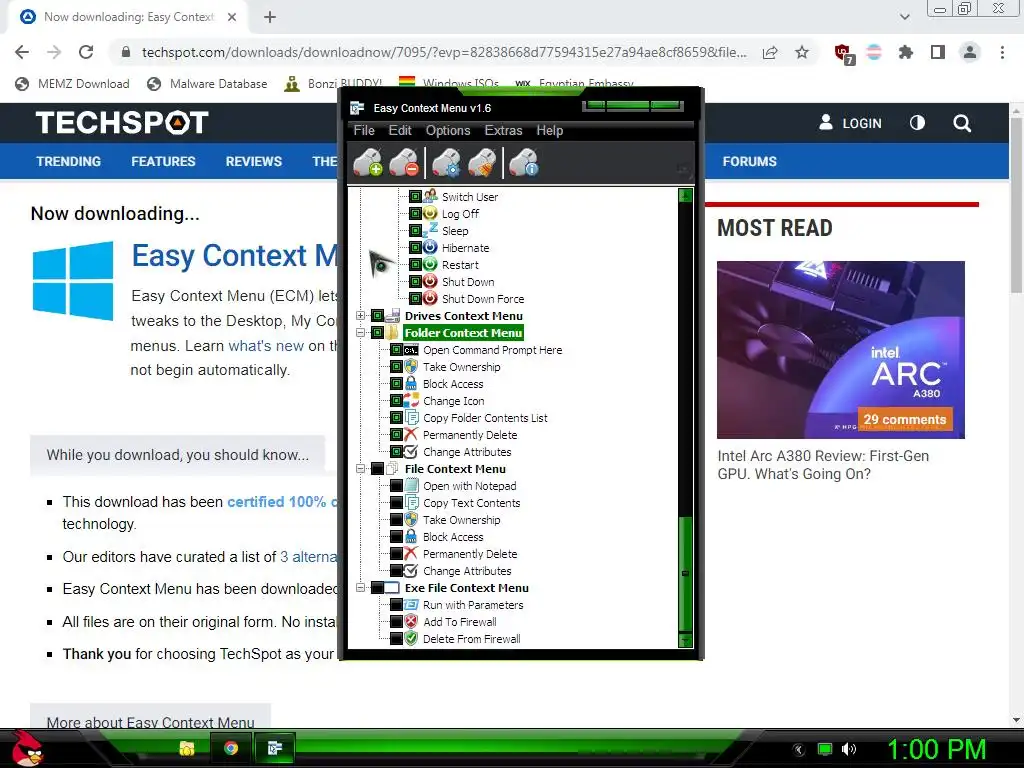Viewport: 1024px width, 768px height.
Task: Uncheck Open Command Prompt Here checkbox
Action: (x=396, y=349)
